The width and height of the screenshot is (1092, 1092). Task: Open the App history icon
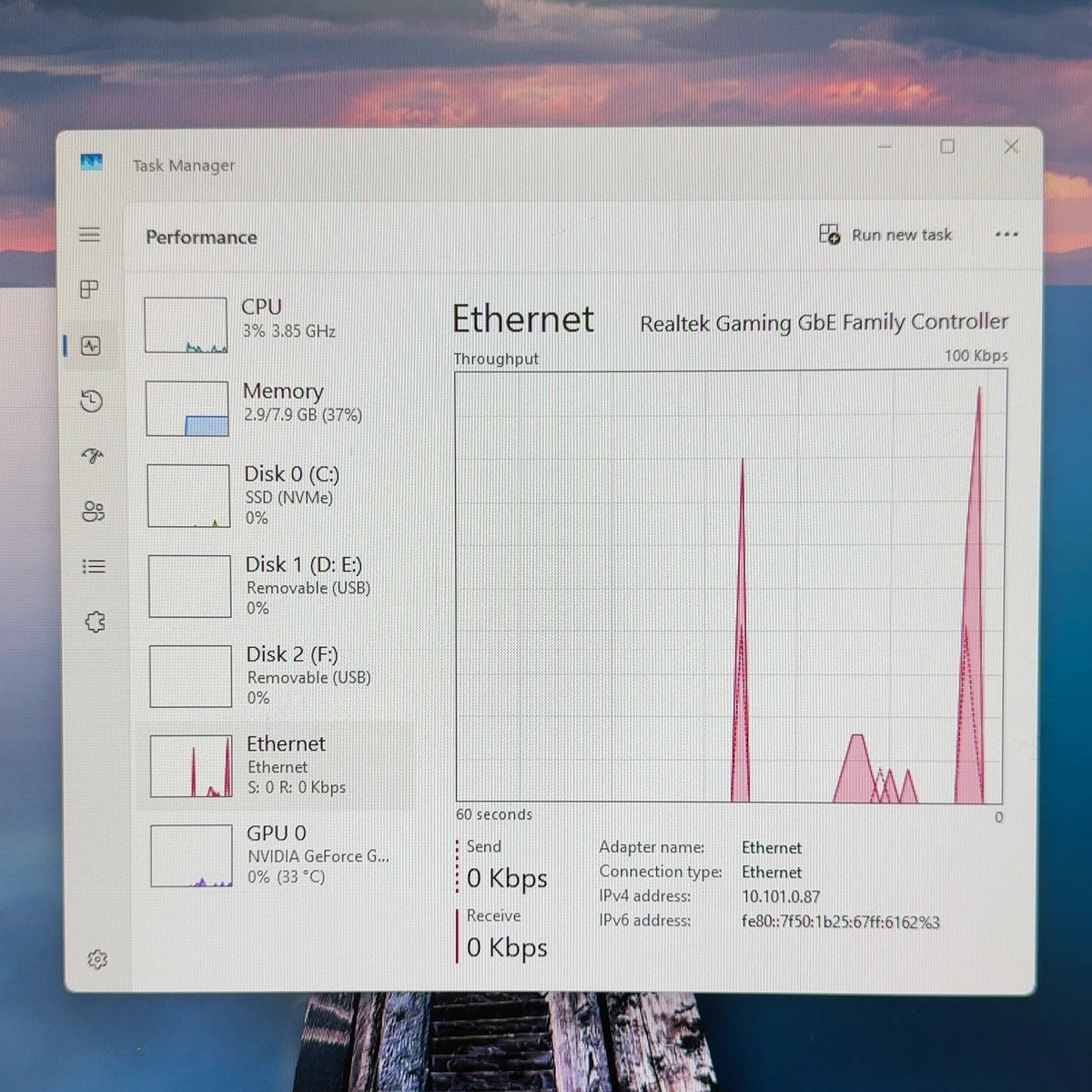coord(91,401)
